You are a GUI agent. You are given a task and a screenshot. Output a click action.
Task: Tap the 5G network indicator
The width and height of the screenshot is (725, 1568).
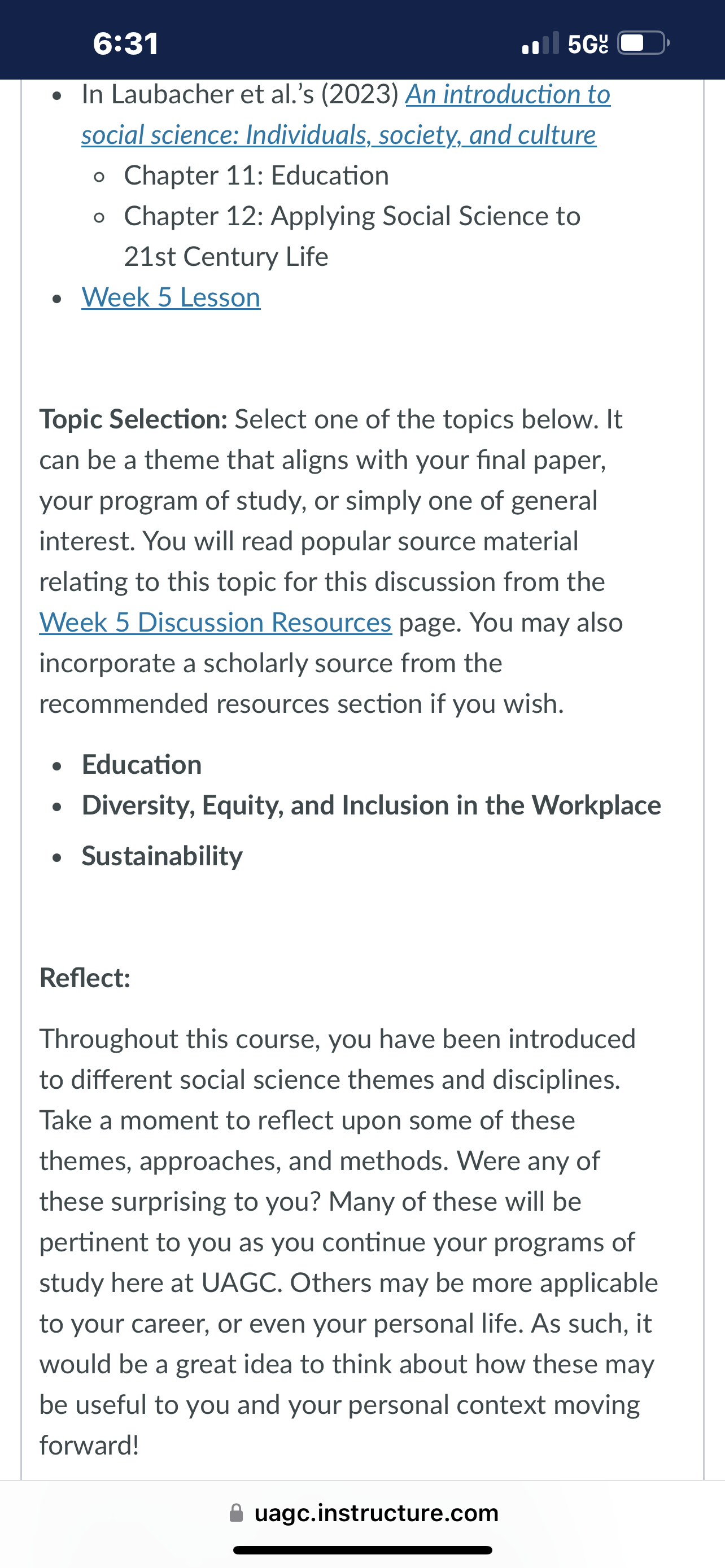click(x=587, y=44)
